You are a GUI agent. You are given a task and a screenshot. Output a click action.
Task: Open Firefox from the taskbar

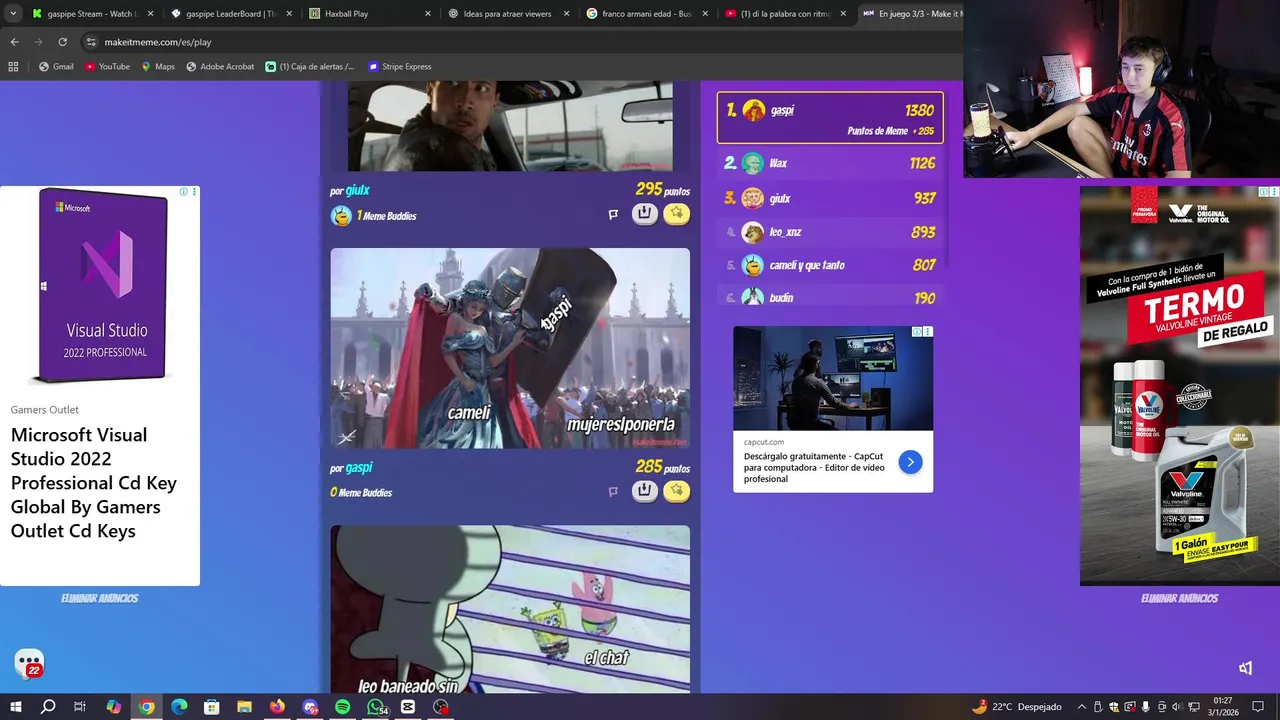(x=277, y=707)
